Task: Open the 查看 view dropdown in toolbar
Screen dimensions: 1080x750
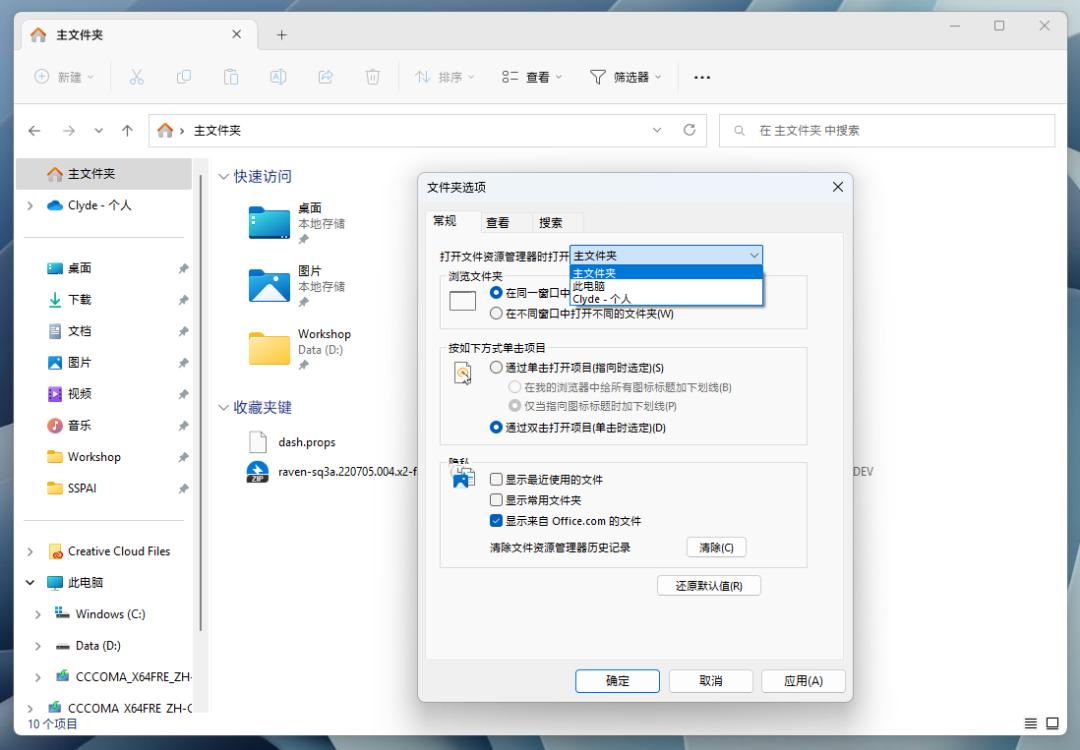Action: (532, 77)
